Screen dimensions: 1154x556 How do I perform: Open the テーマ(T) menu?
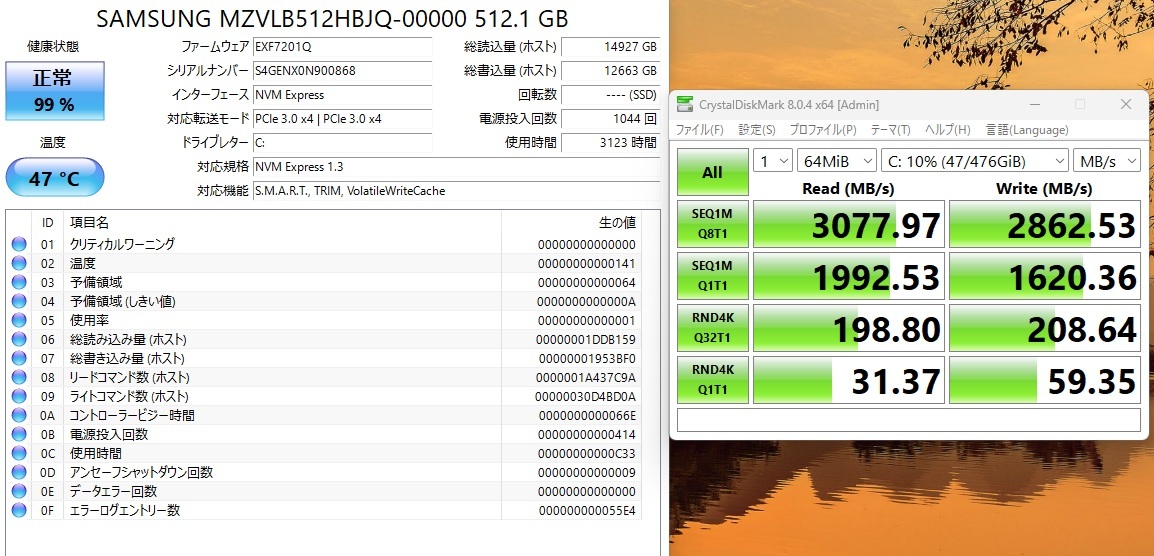click(x=891, y=130)
